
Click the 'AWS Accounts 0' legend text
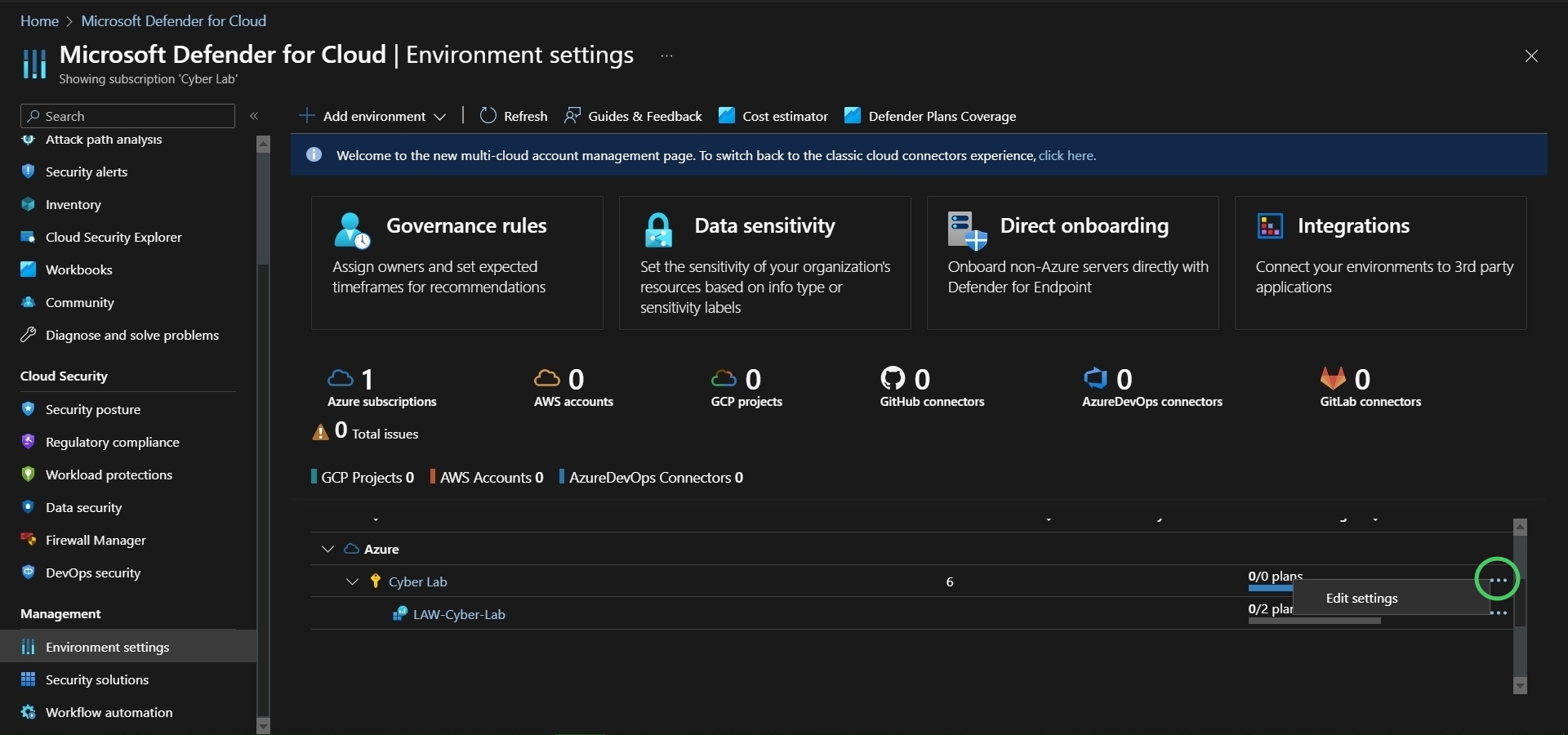pyautogui.click(x=492, y=477)
